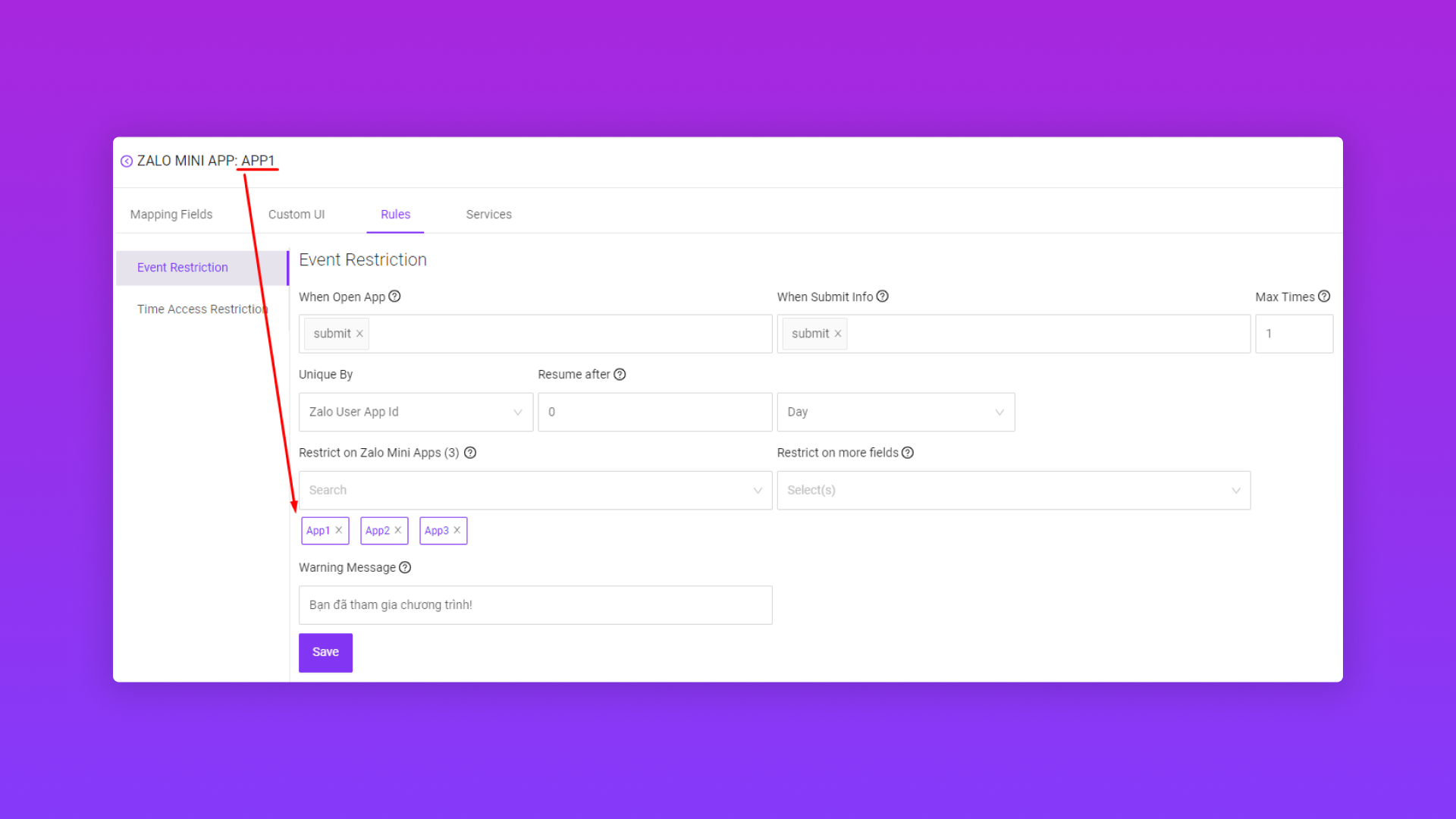Open the Day unit dropdown

896,412
